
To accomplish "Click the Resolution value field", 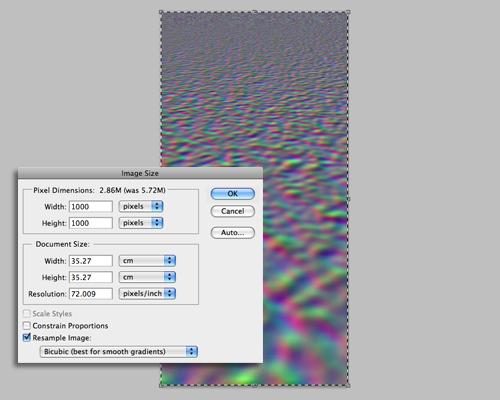I will pyautogui.click(x=91, y=294).
